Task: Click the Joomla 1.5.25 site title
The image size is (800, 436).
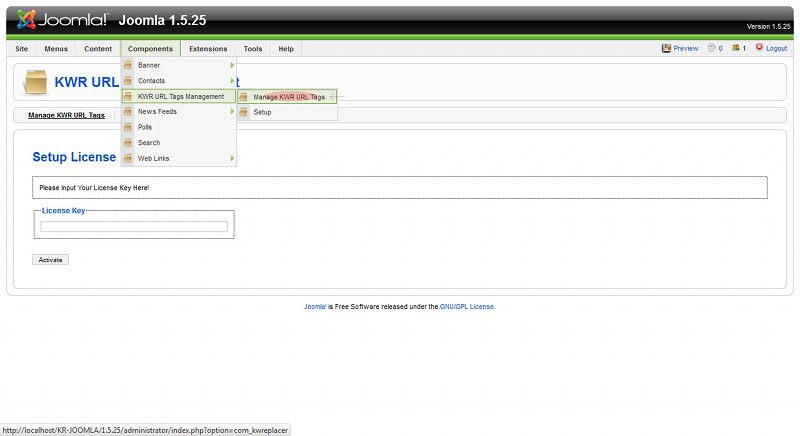Action: [x=162, y=20]
